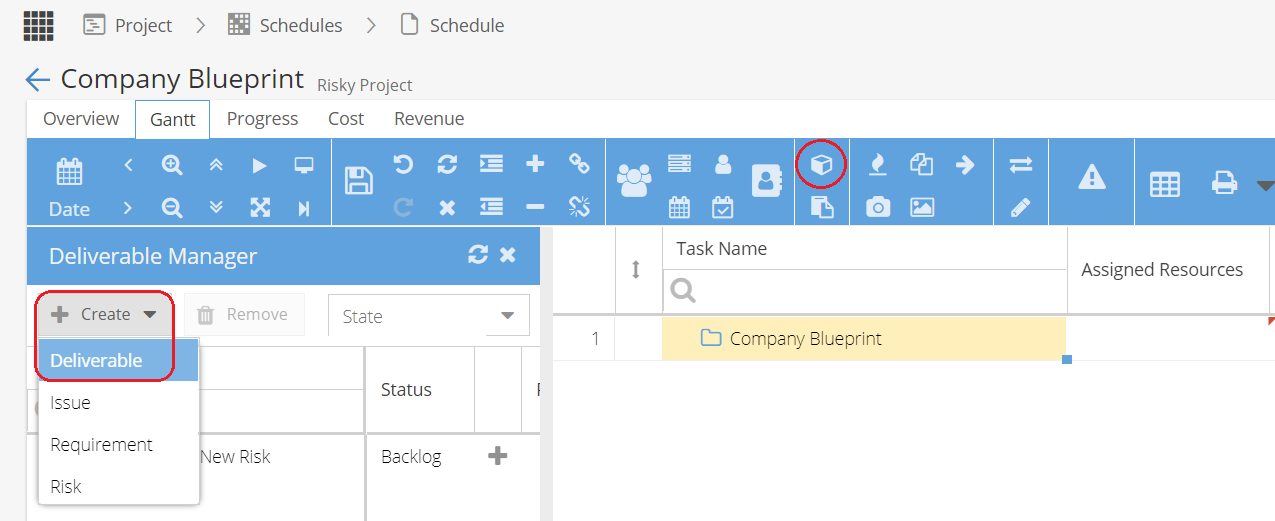Click the link tasks chain icon
Image resolution: width=1275 pixels, height=521 pixels.
coord(579,164)
